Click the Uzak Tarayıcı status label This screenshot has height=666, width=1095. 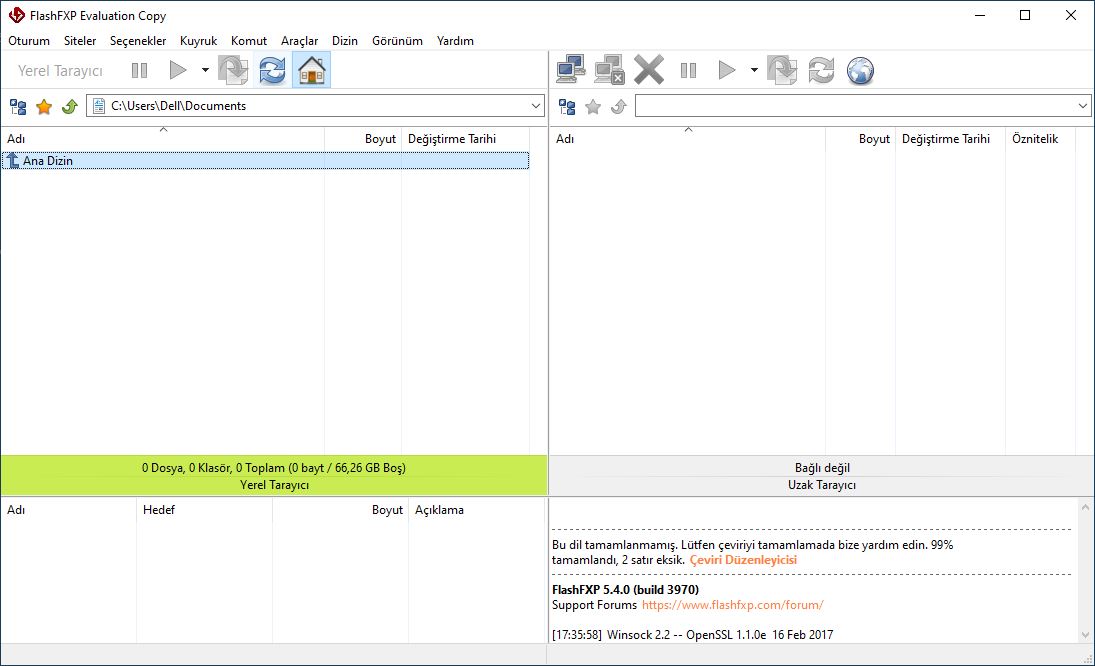pyautogui.click(x=822, y=484)
